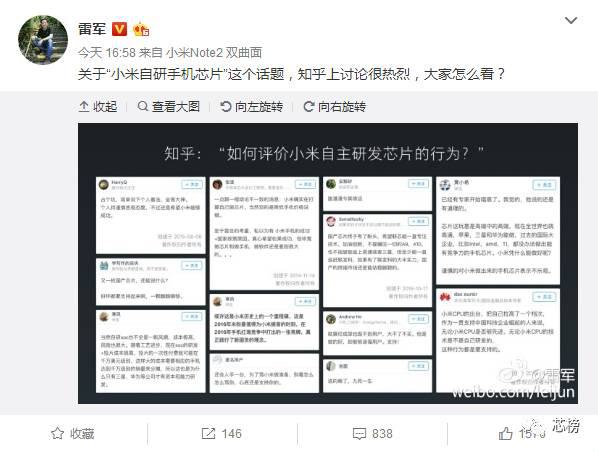Click the magnifier icon beside 查看大图

(x=143, y=106)
